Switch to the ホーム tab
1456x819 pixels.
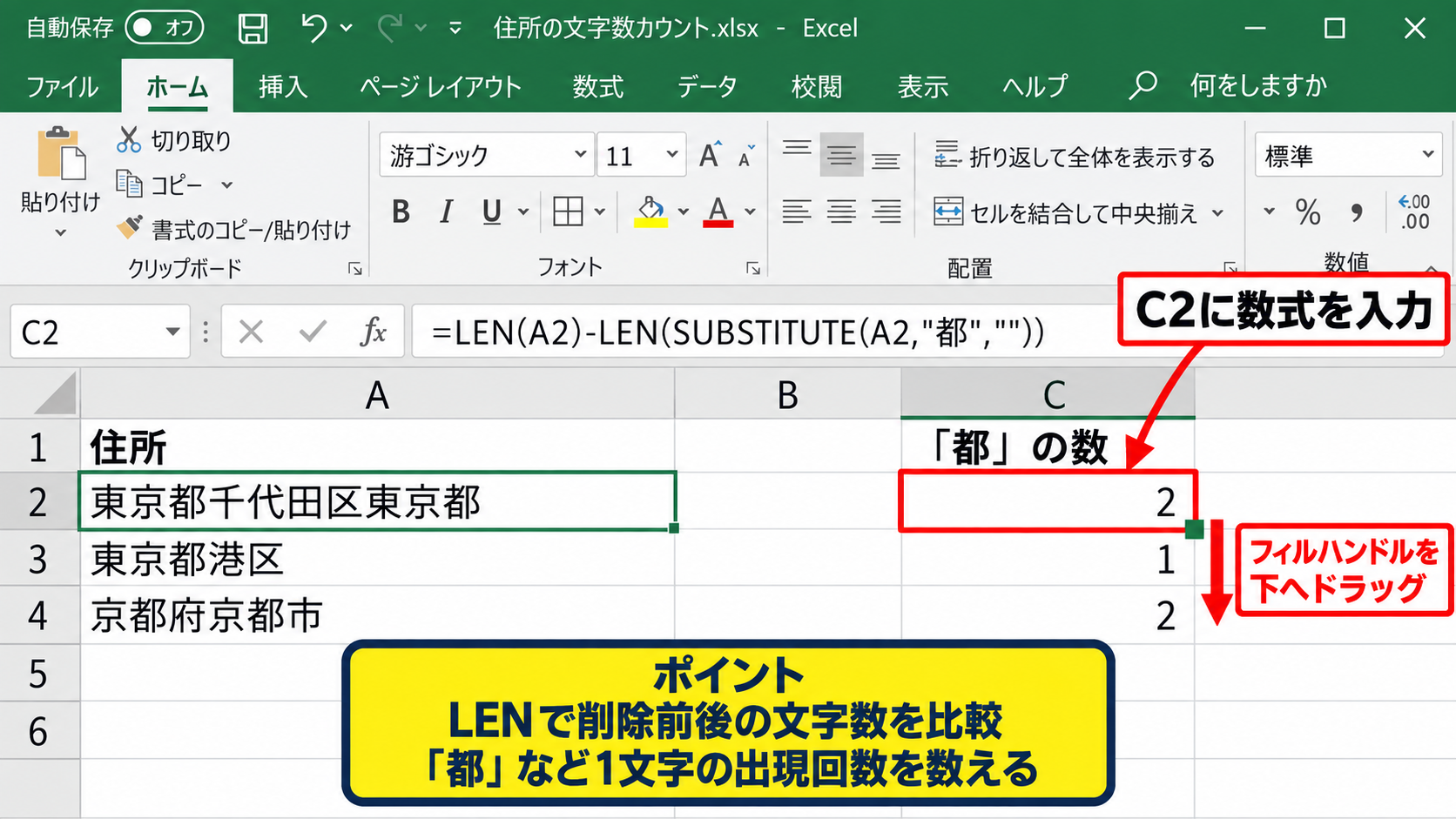(x=178, y=86)
